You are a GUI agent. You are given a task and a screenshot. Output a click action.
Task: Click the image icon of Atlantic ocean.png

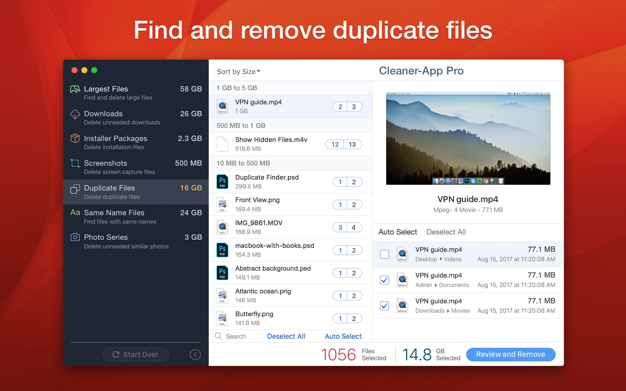point(222,296)
